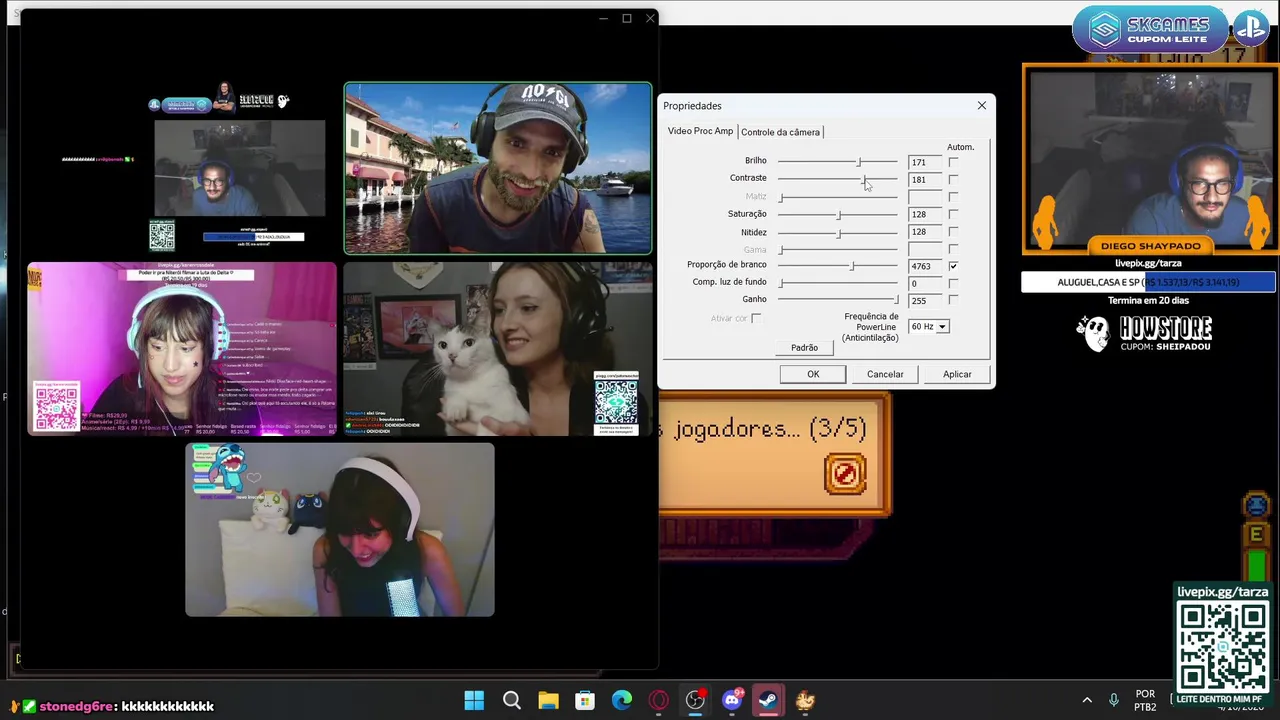Click the Aplicar button

click(x=957, y=374)
